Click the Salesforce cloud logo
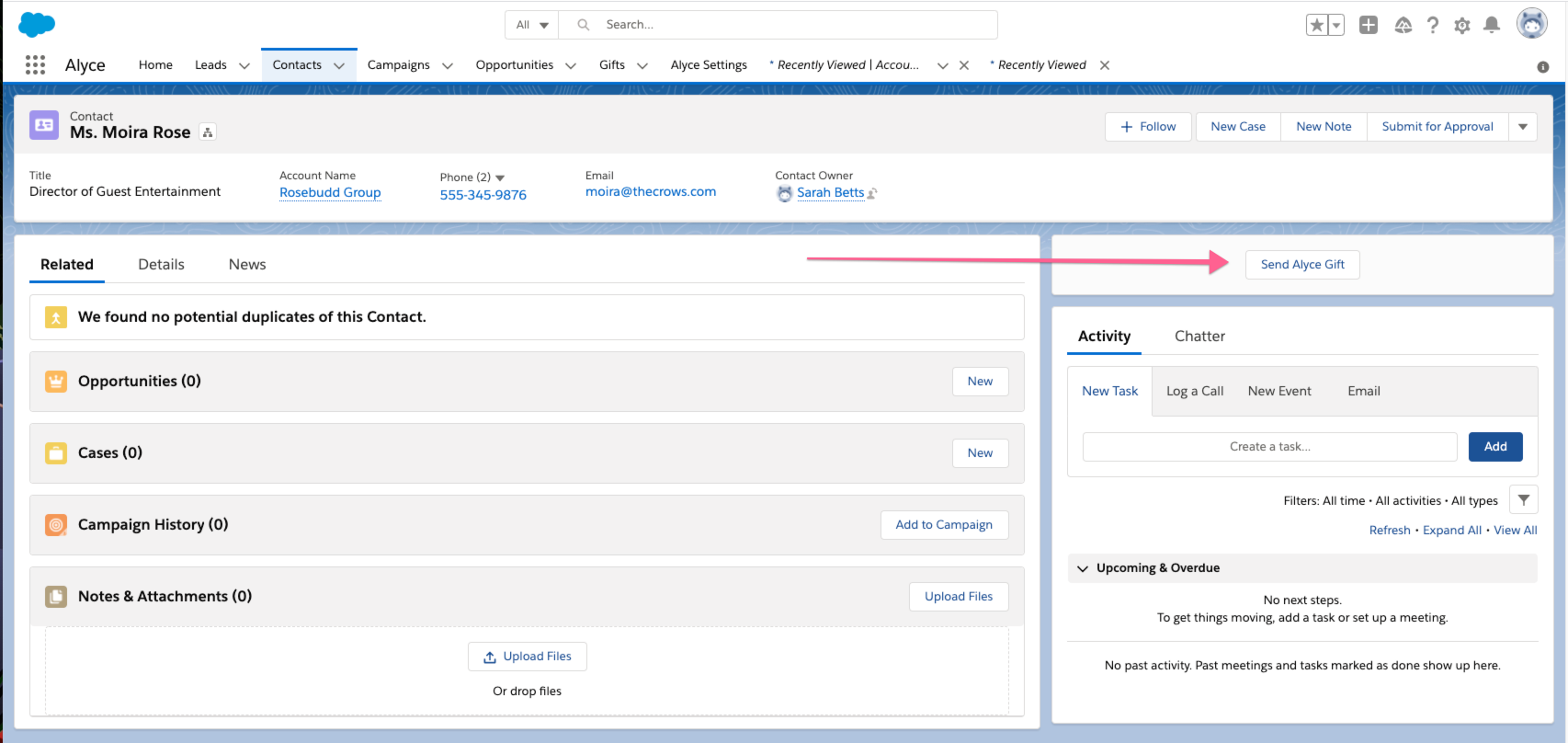The height and width of the screenshot is (743, 1568). point(37,24)
